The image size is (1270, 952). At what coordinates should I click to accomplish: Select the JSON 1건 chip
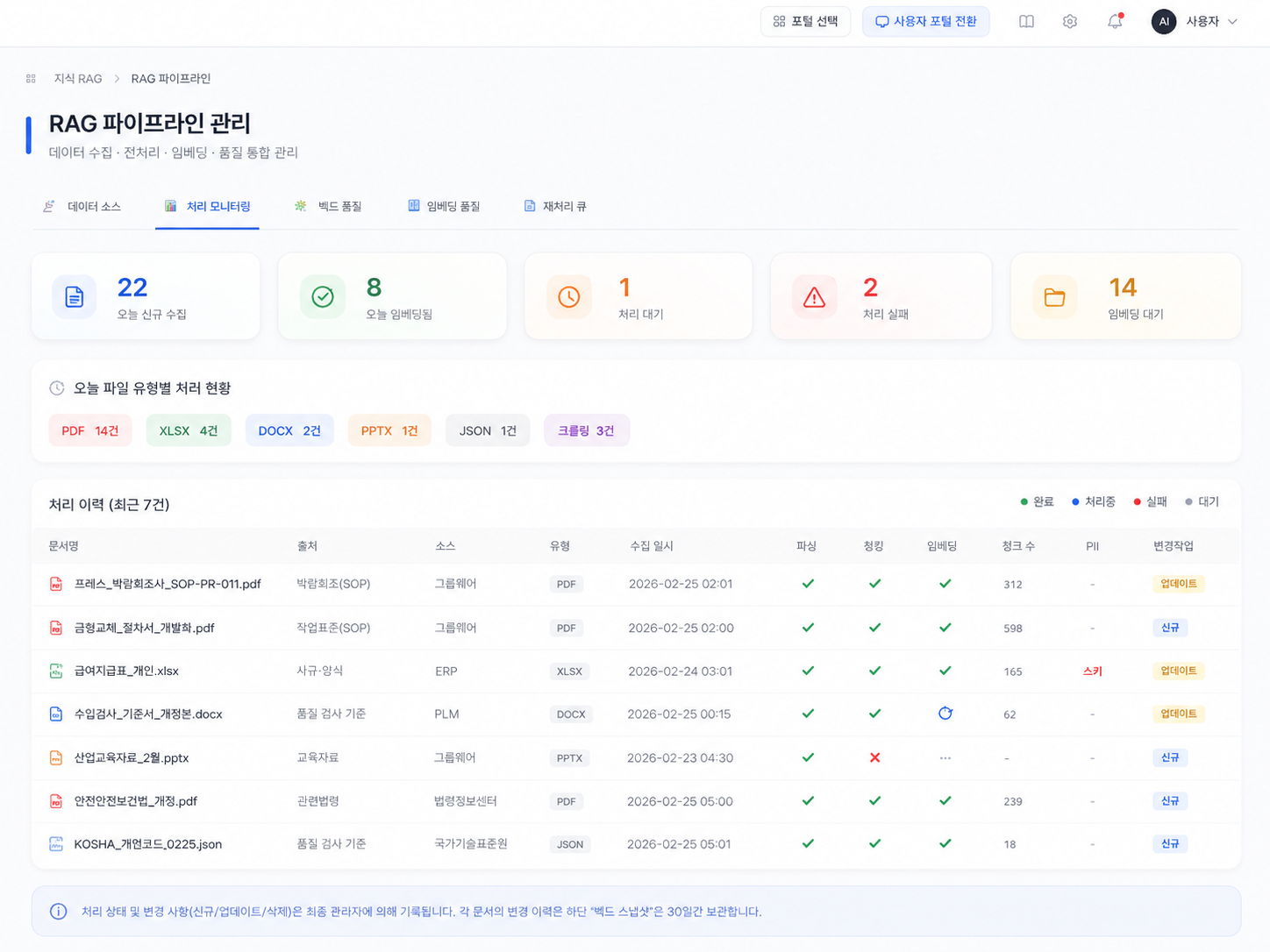click(x=488, y=430)
